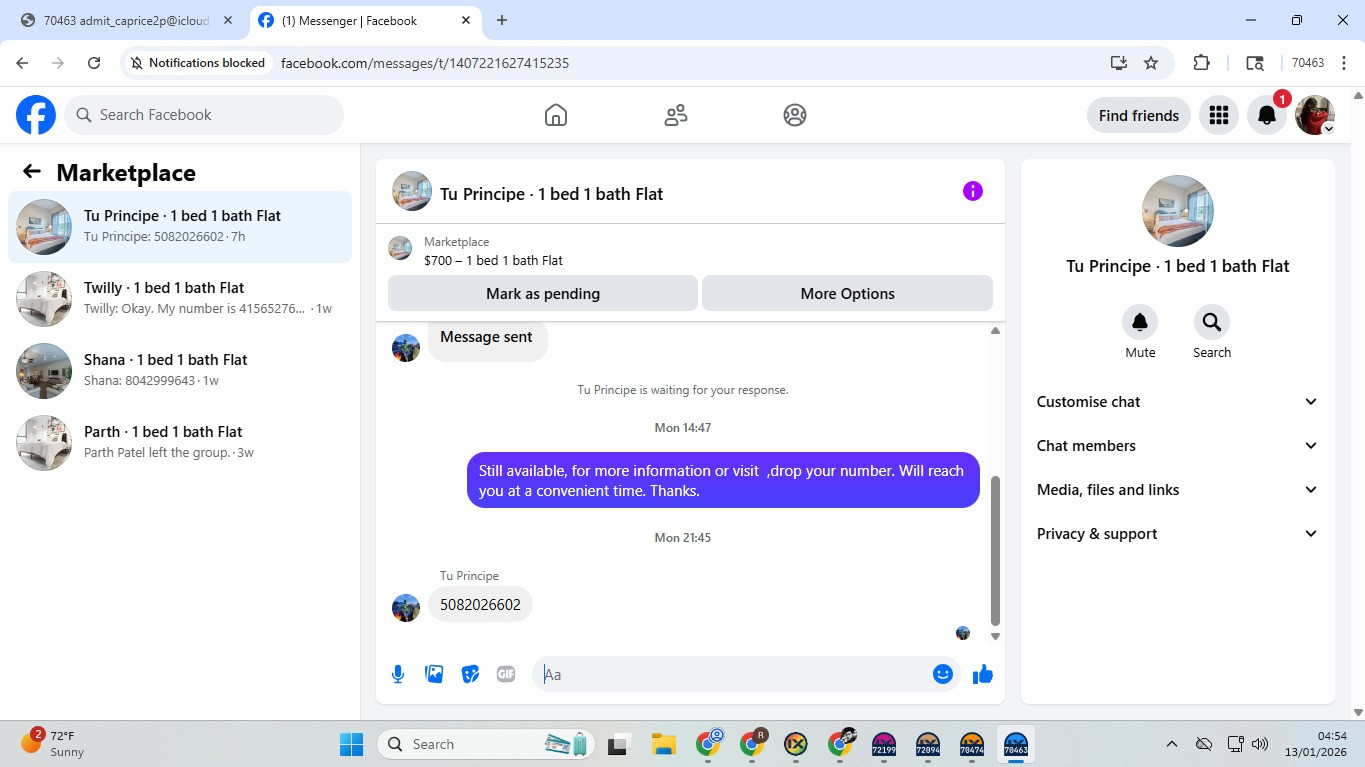This screenshot has height=767, width=1365.
Task: Expand Media, files and links section
Action: point(1178,490)
